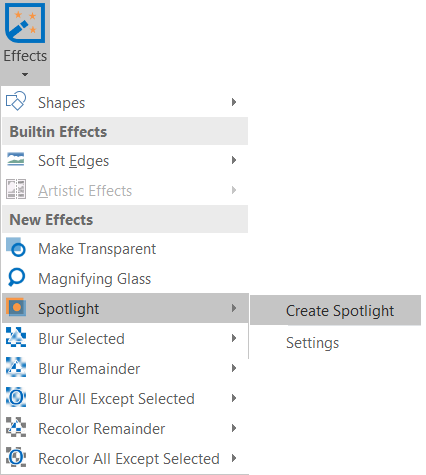Click the Soft Edges picture icon
Image resolution: width=426 pixels, height=475 pixels.
[16, 159]
